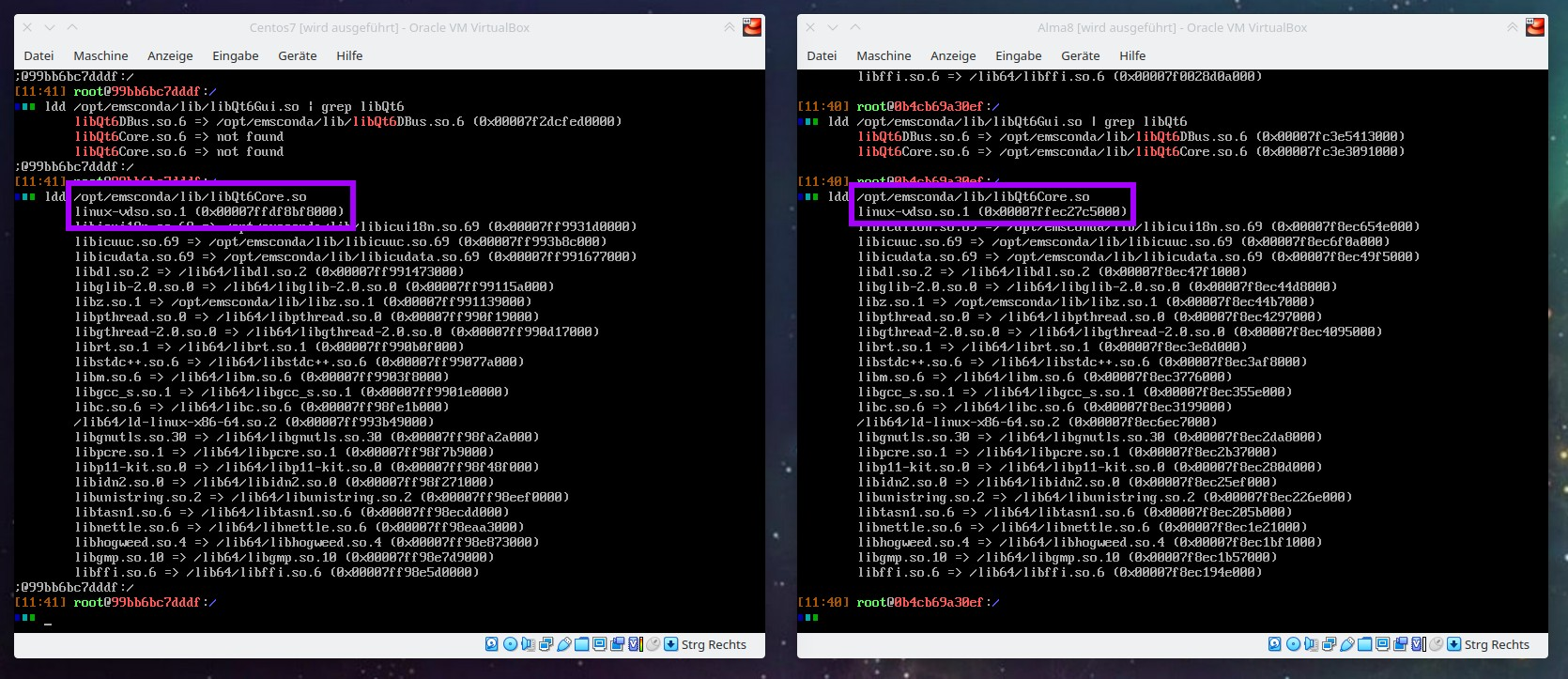Click mouse integration indicator in Alma8 window
Viewport: 1568px width, 679px height.
1437,644
